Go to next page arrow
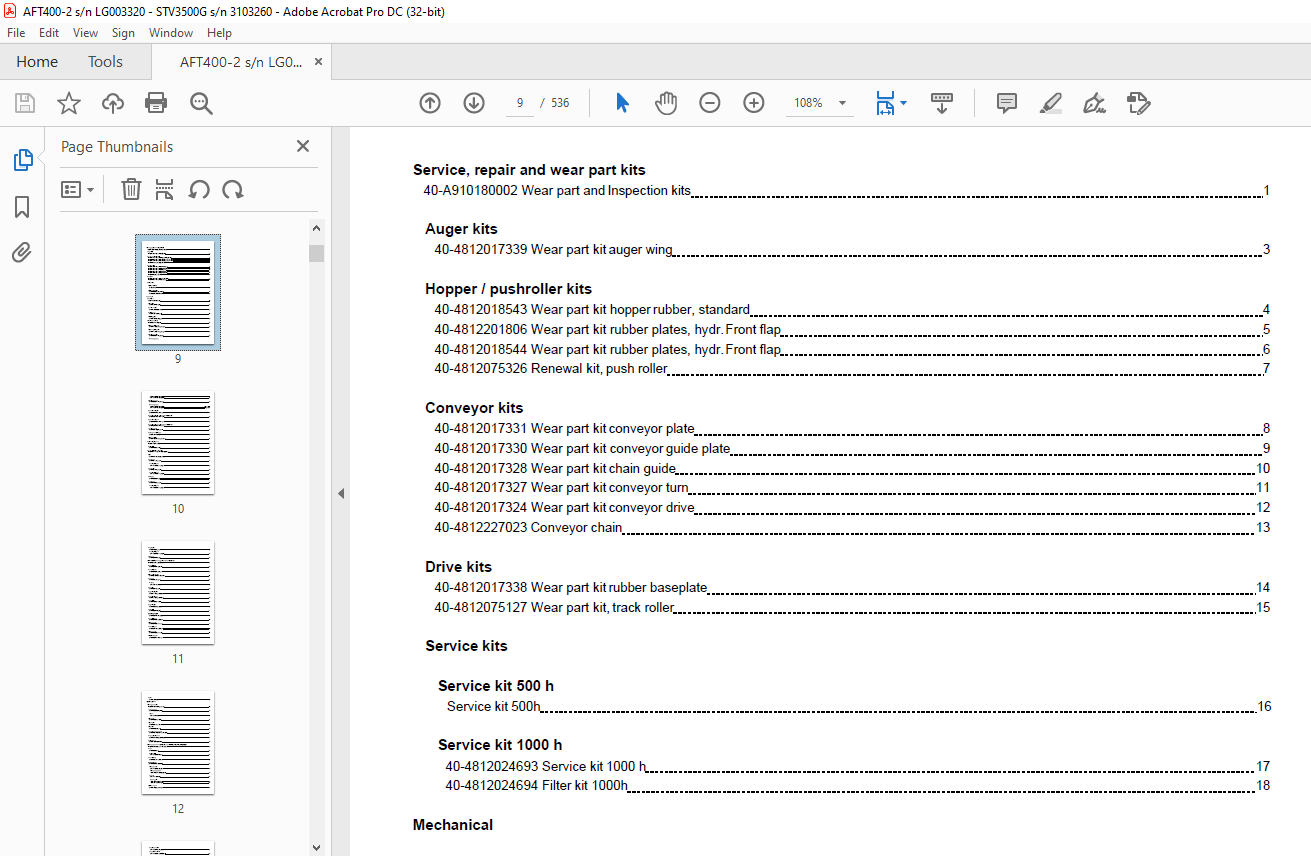Image resolution: width=1311 pixels, height=856 pixels. pyautogui.click(x=474, y=103)
